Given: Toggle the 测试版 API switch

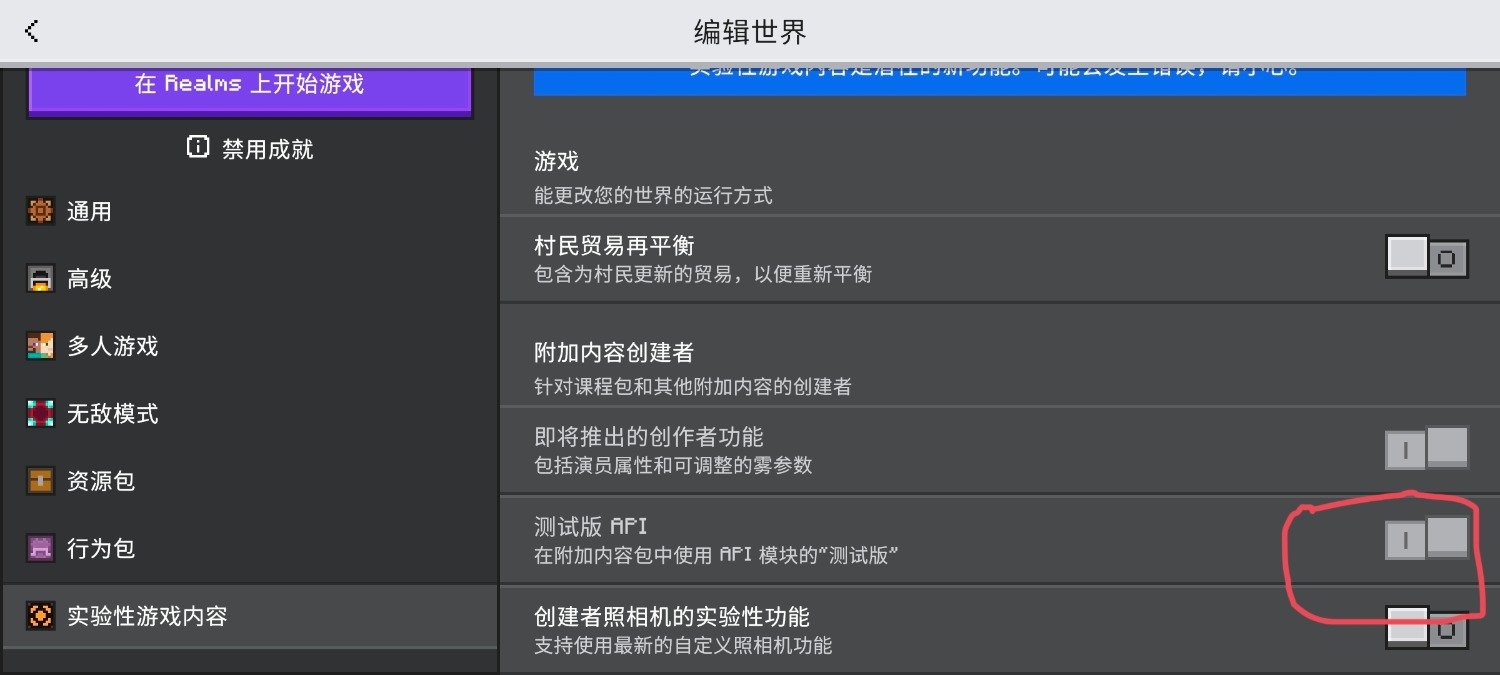Looking at the screenshot, I should (1427, 538).
